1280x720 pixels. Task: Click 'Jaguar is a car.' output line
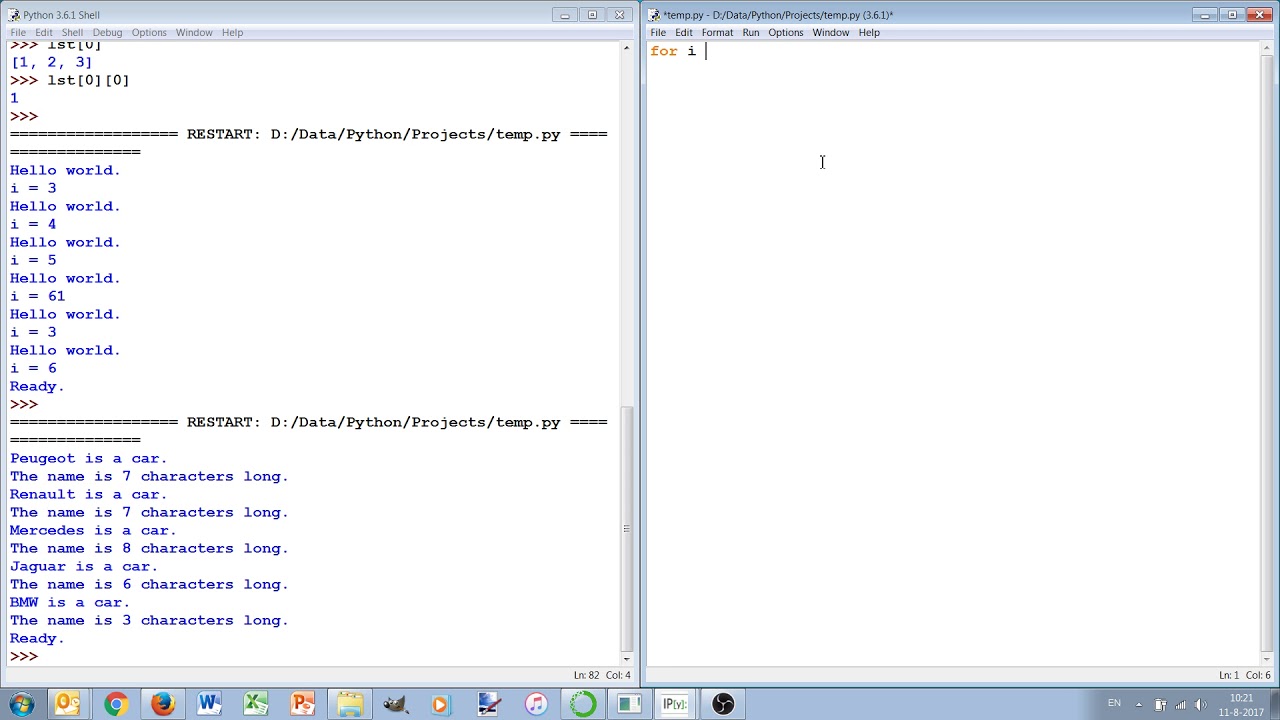click(x=84, y=566)
